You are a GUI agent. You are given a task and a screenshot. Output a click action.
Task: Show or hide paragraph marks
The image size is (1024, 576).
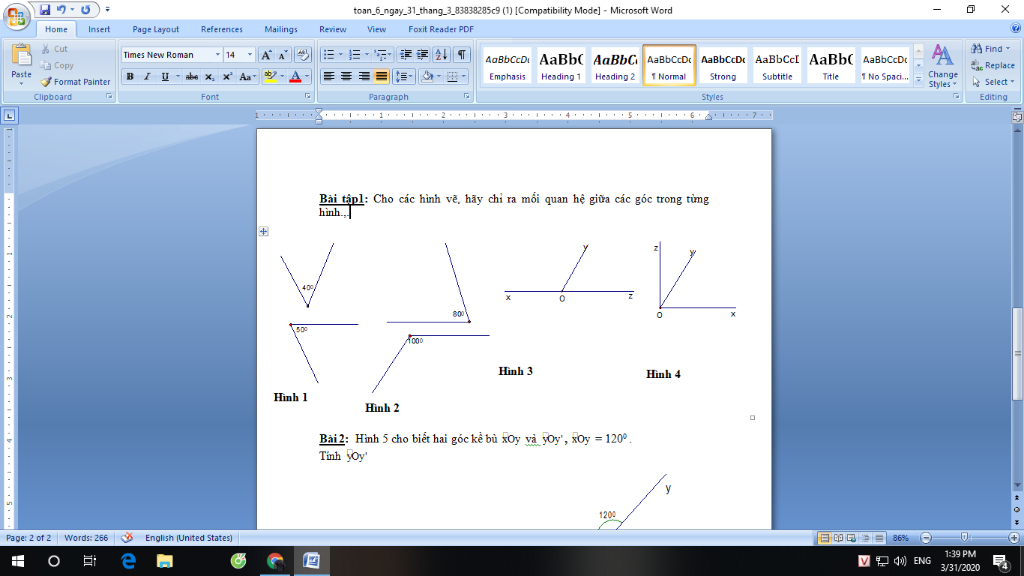point(462,55)
